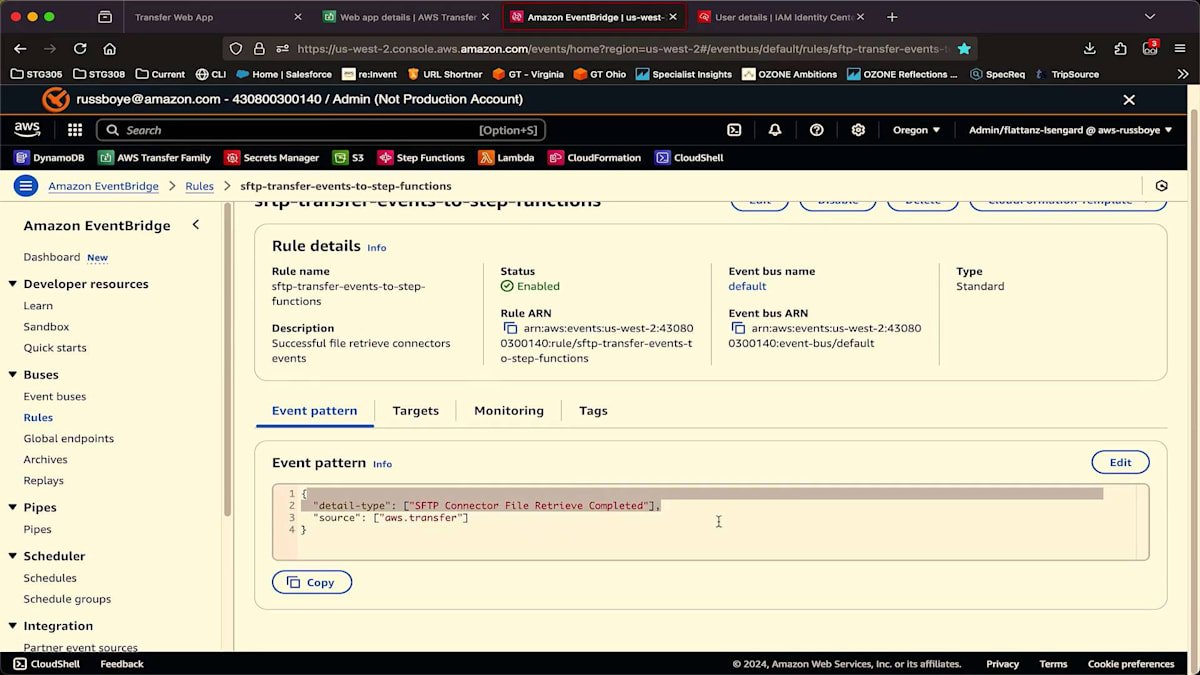
Task: Collapse the Developer resources section
Action: (13, 284)
